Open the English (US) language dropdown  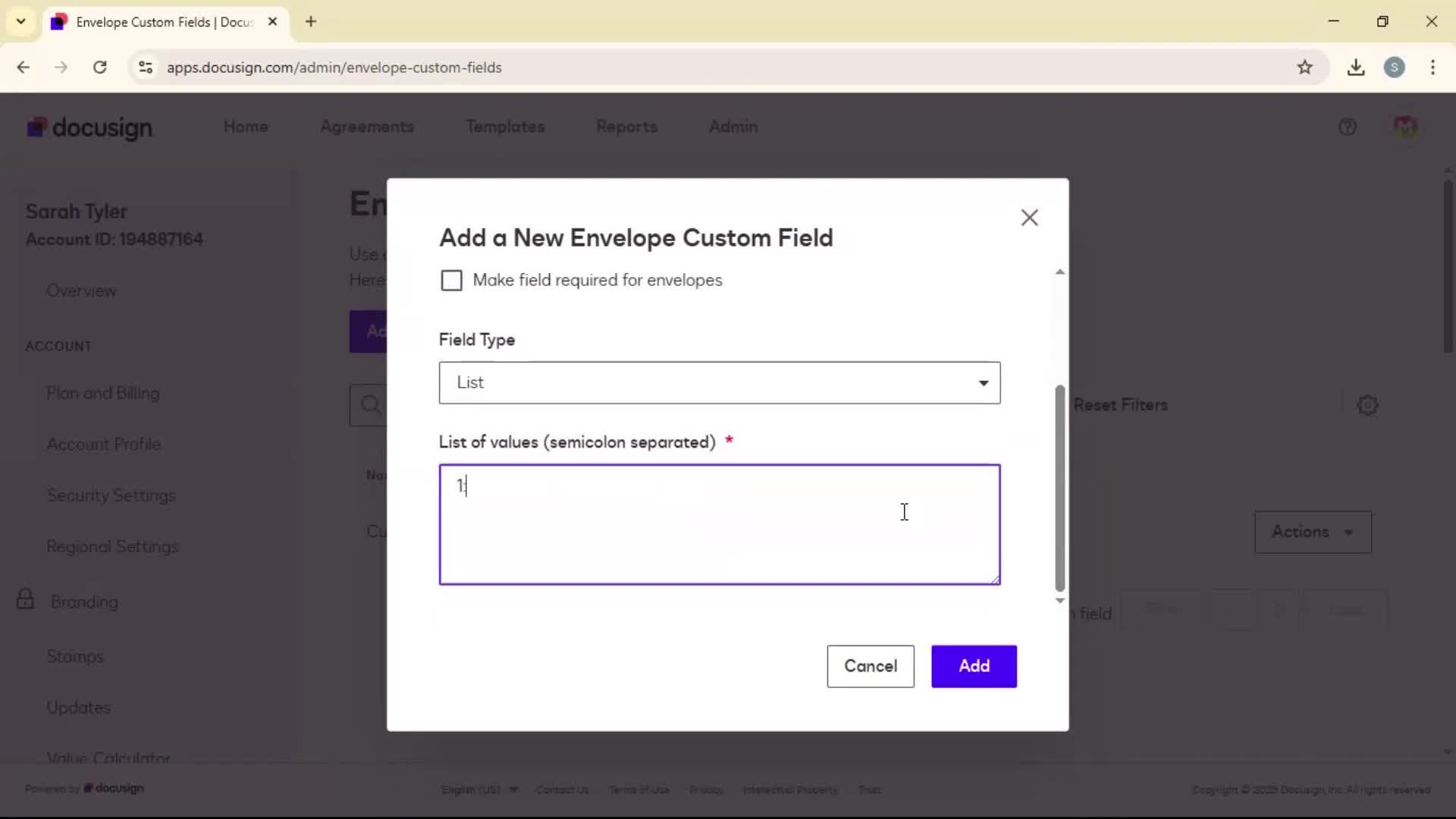coord(480,789)
